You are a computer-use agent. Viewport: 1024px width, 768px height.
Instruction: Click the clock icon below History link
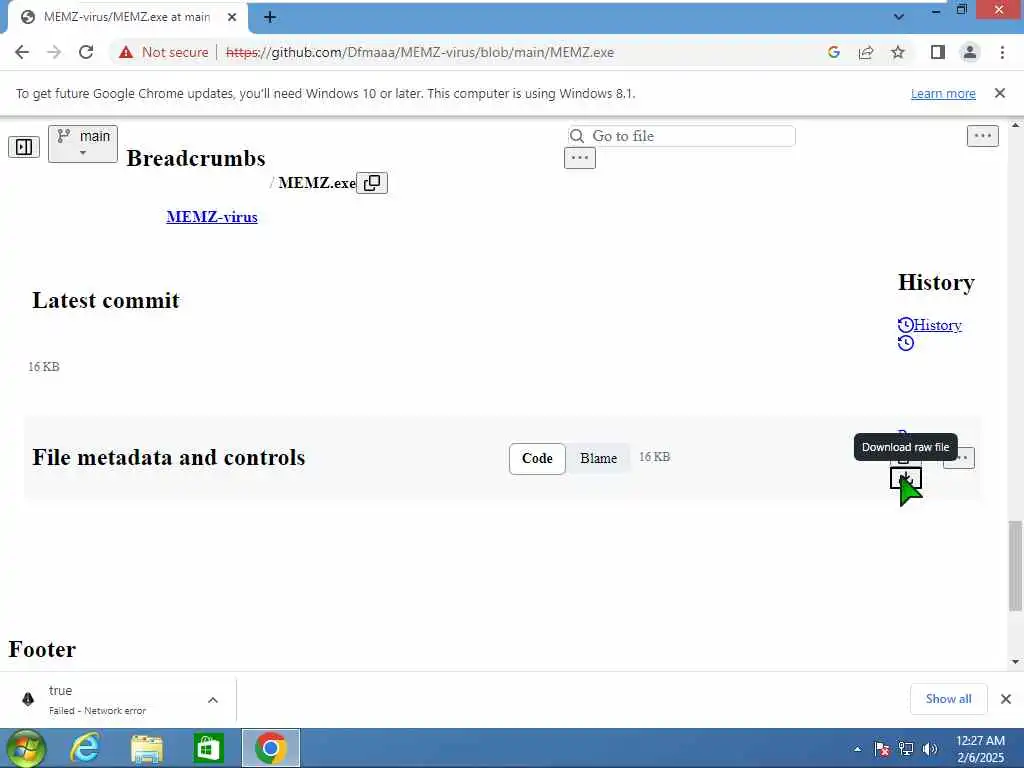905,343
